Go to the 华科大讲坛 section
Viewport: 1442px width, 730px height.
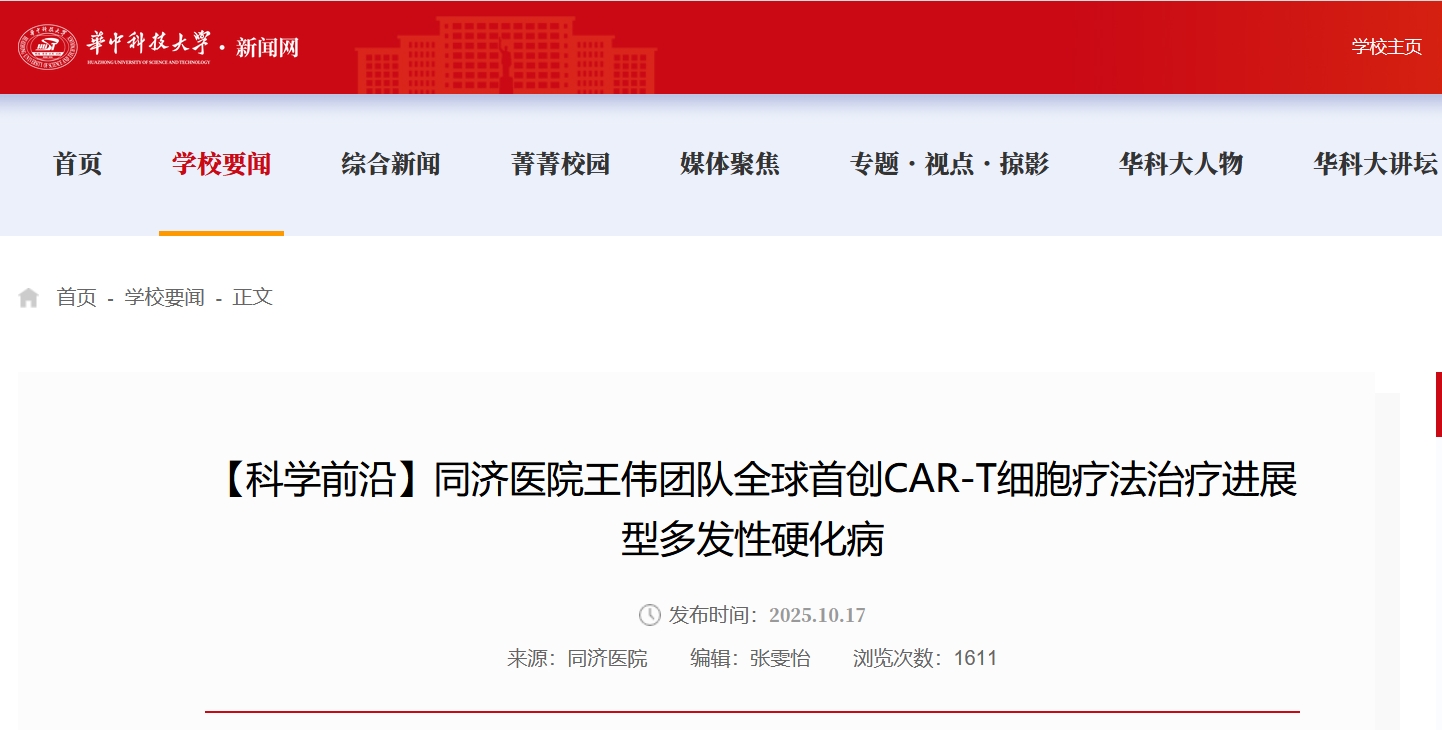(x=1375, y=164)
